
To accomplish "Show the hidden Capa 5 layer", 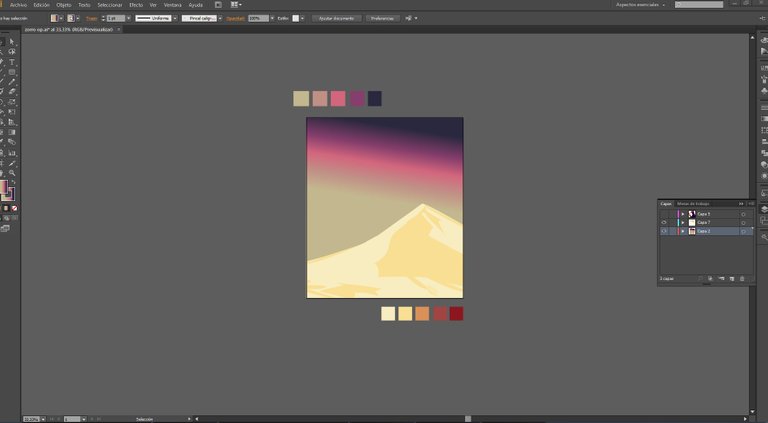I will click(x=664, y=214).
